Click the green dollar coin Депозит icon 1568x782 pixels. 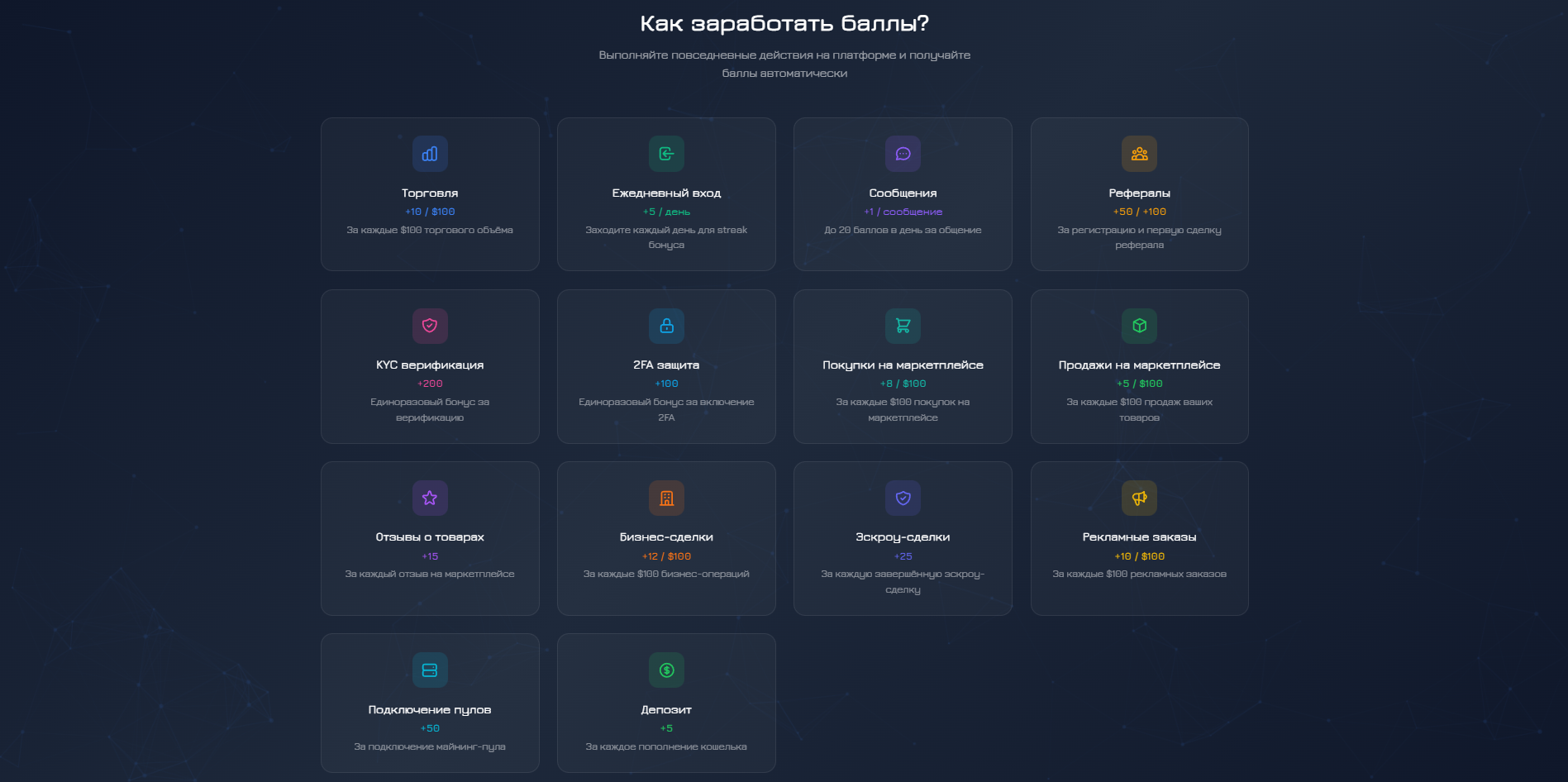(666, 670)
